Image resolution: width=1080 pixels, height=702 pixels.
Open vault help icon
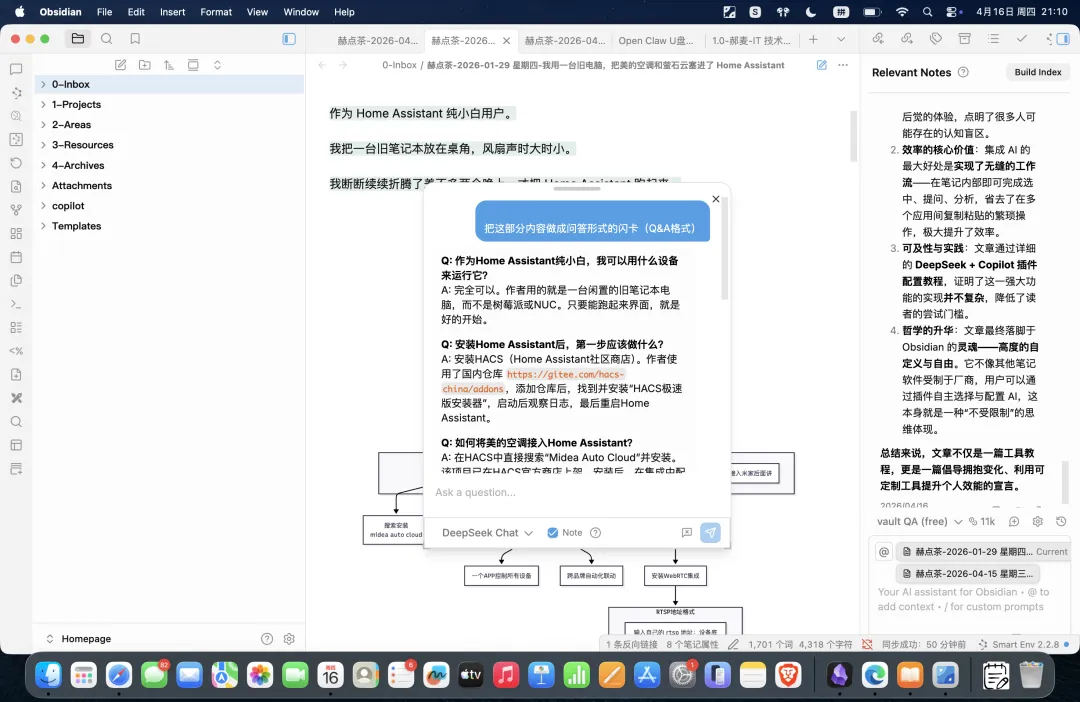pos(267,639)
